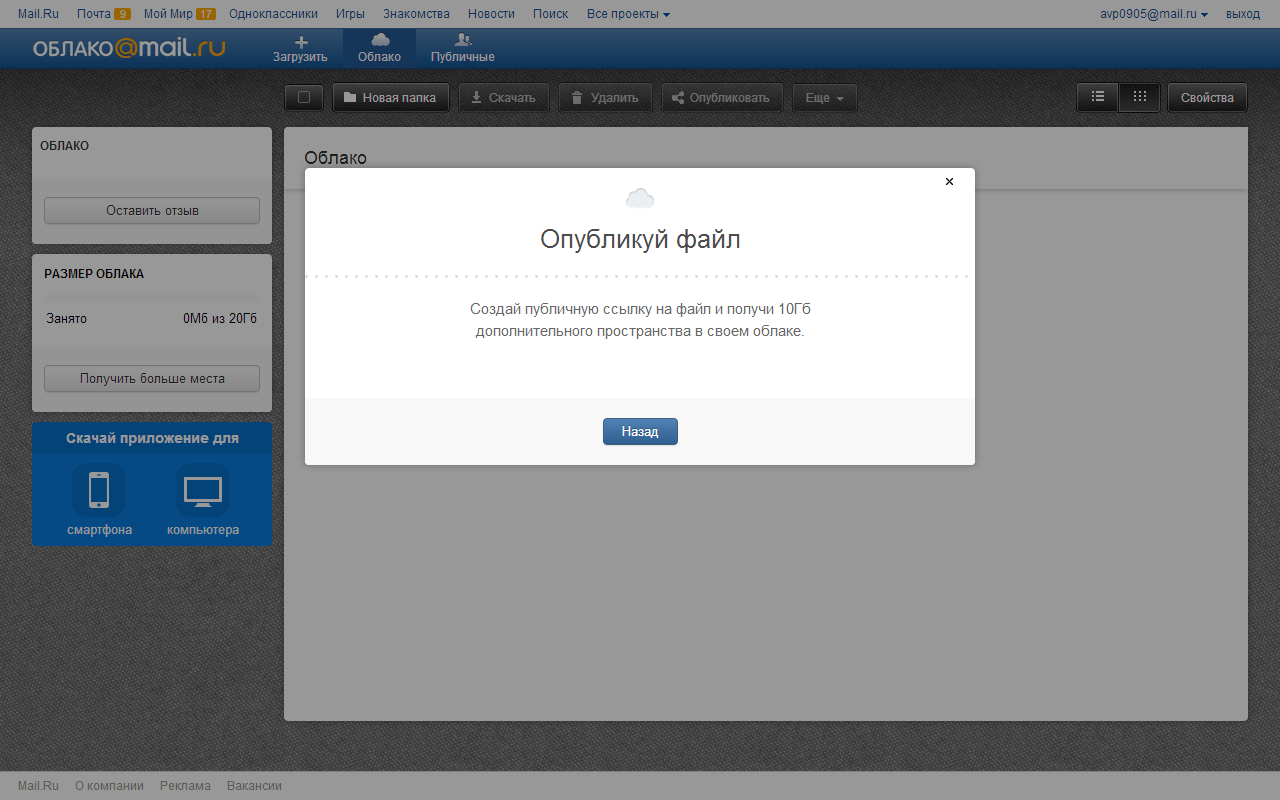Click the Удалить trash button

604,98
